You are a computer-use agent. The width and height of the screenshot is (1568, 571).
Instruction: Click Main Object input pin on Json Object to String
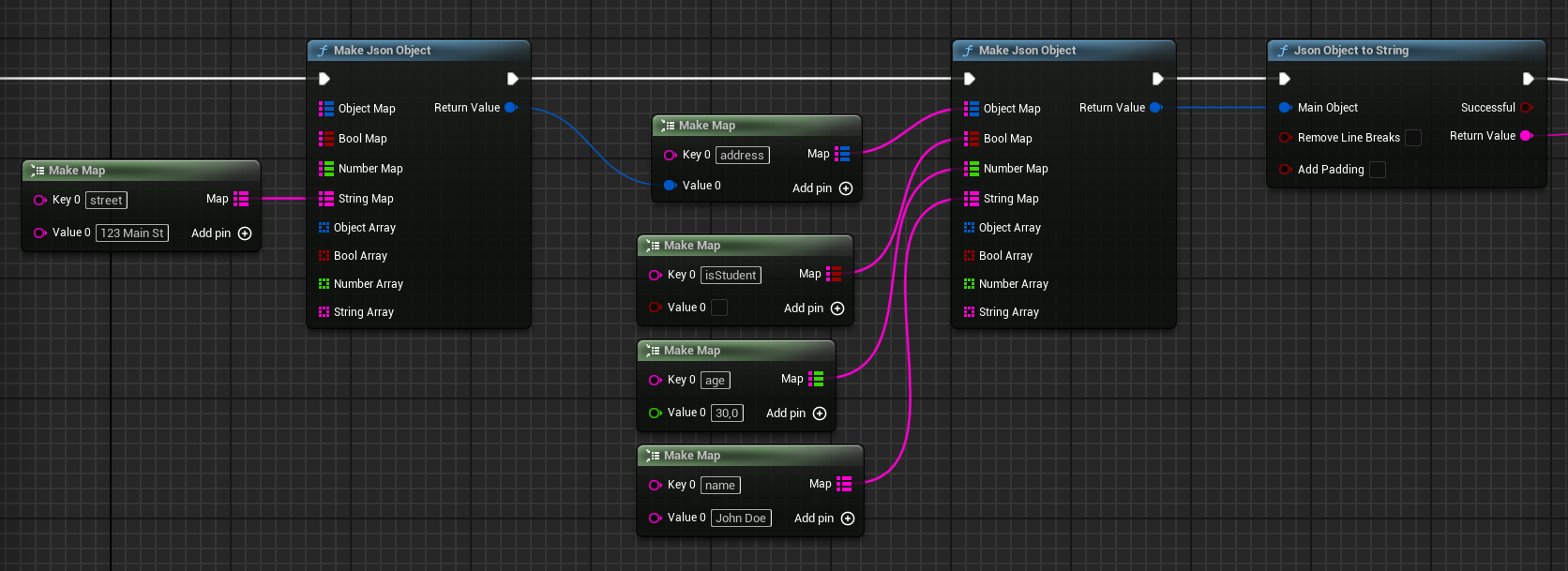click(1286, 108)
